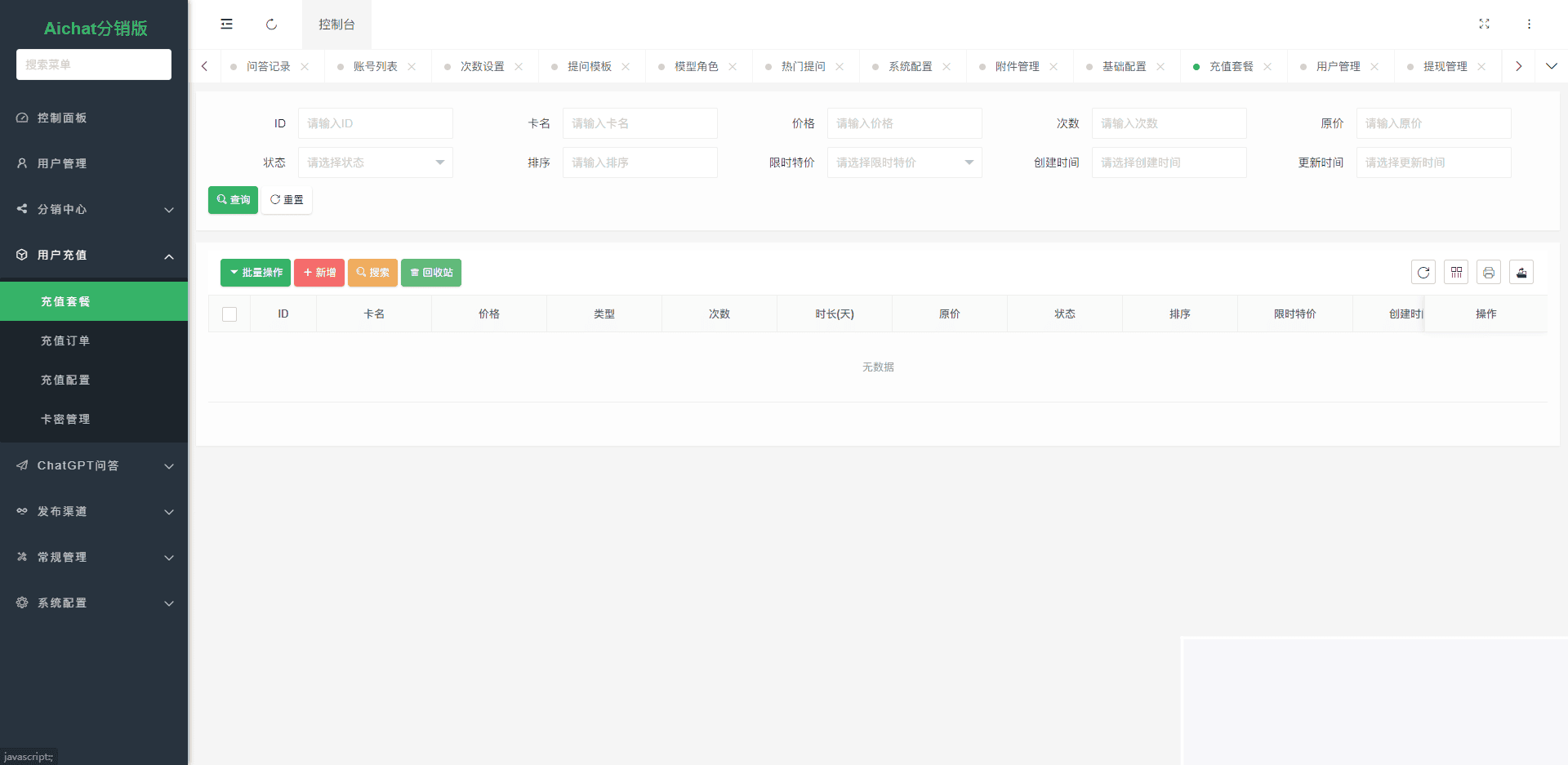Click the table refresh icon above the grid
Image resolution: width=1568 pixels, height=765 pixels.
point(1423,272)
